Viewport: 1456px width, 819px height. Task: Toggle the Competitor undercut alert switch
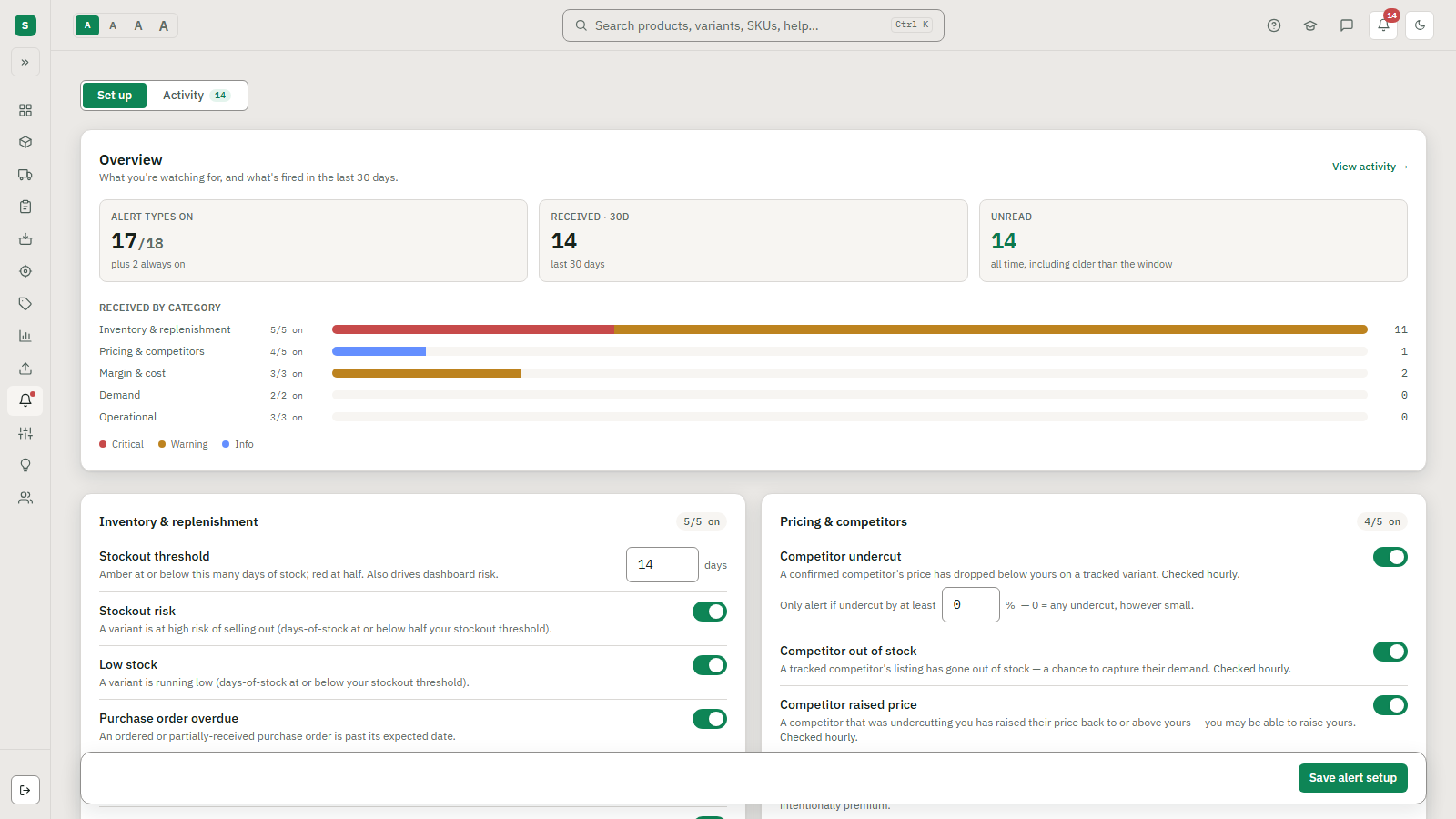tap(1390, 557)
